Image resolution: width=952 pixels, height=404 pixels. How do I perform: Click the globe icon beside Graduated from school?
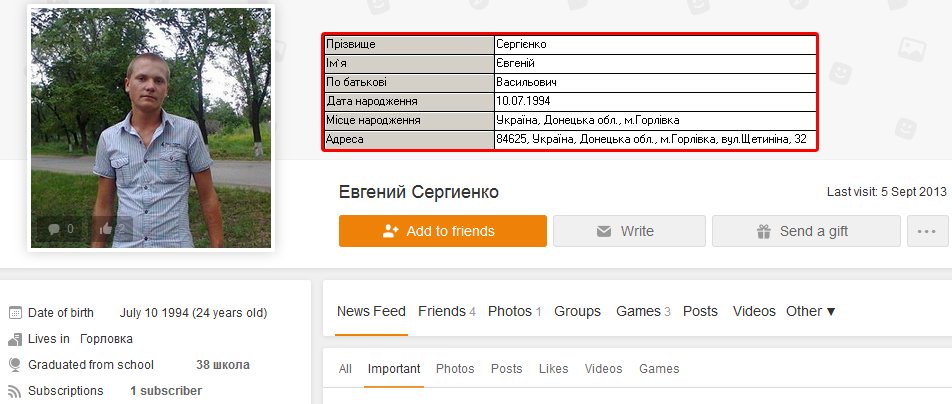pyautogui.click(x=15, y=365)
